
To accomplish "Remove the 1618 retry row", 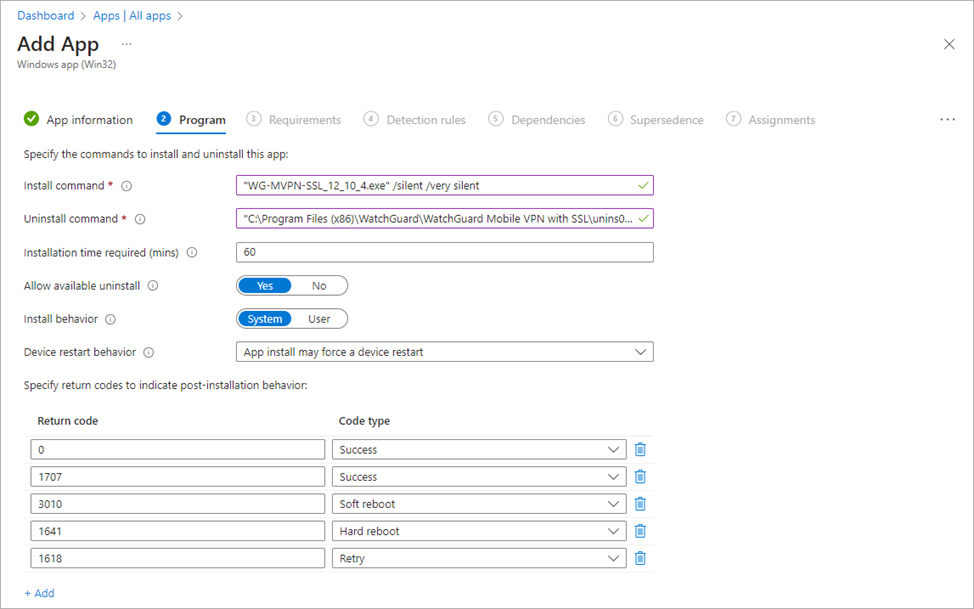I will tap(640, 558).
